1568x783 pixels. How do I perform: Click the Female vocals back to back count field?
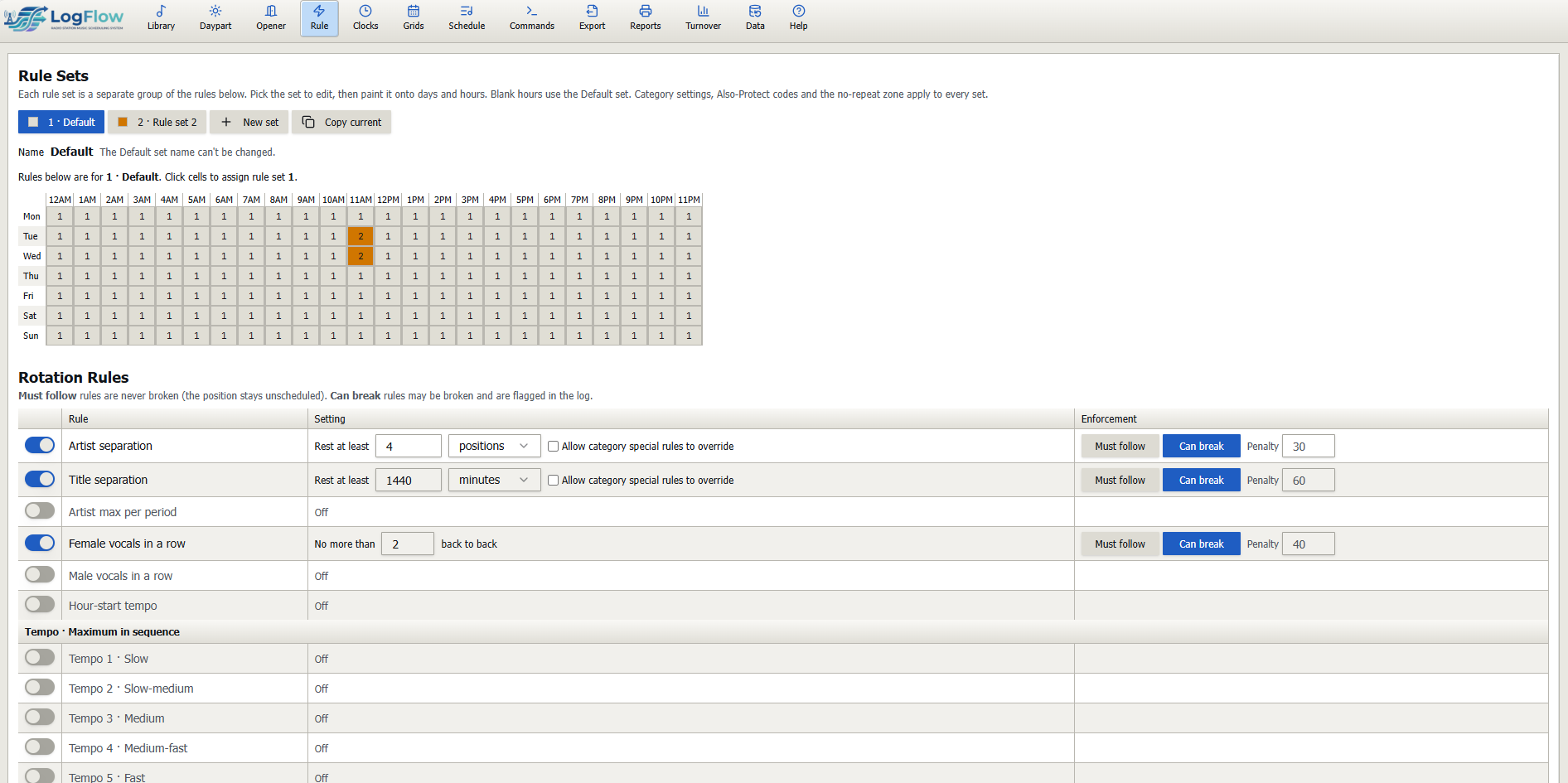pyautogui.click(x=407, y=544)
